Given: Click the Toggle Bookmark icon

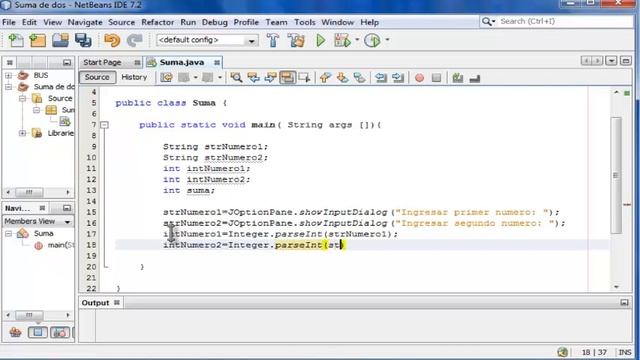Looking at the screenshot, I should pos(359,77).
